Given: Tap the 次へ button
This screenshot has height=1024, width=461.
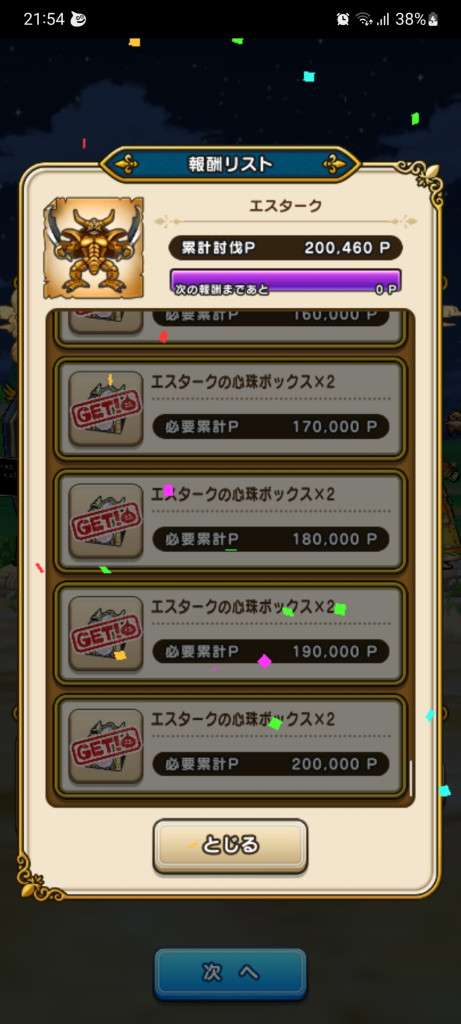Looking at the screenshot, I should pos(230,974).
